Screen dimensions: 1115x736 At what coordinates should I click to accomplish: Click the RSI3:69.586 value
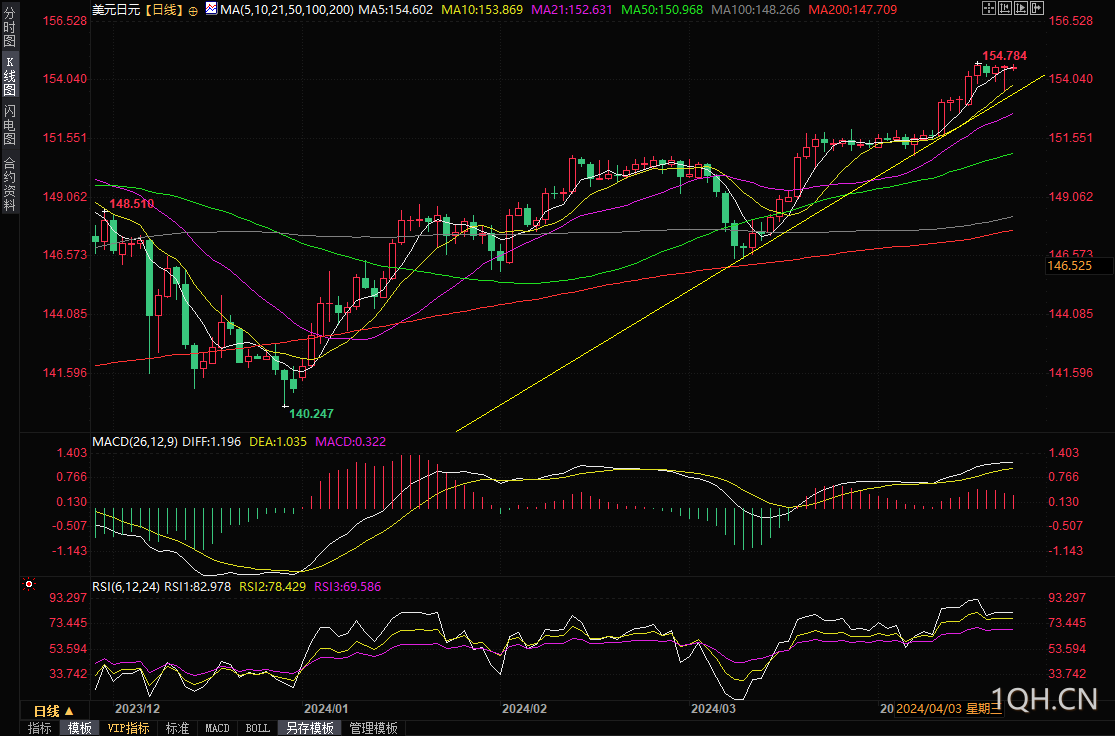(348, 587)
